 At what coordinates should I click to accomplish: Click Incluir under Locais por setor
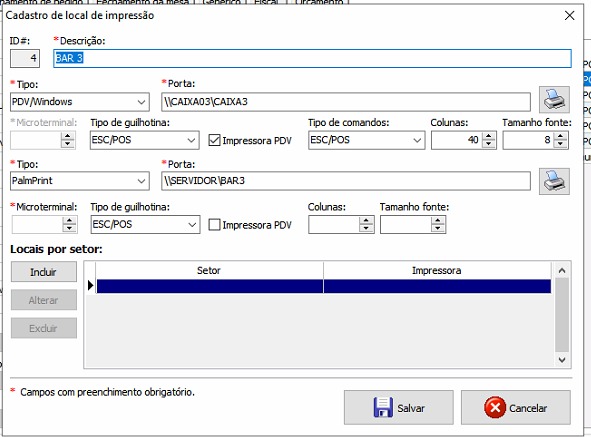coord(44,272)
